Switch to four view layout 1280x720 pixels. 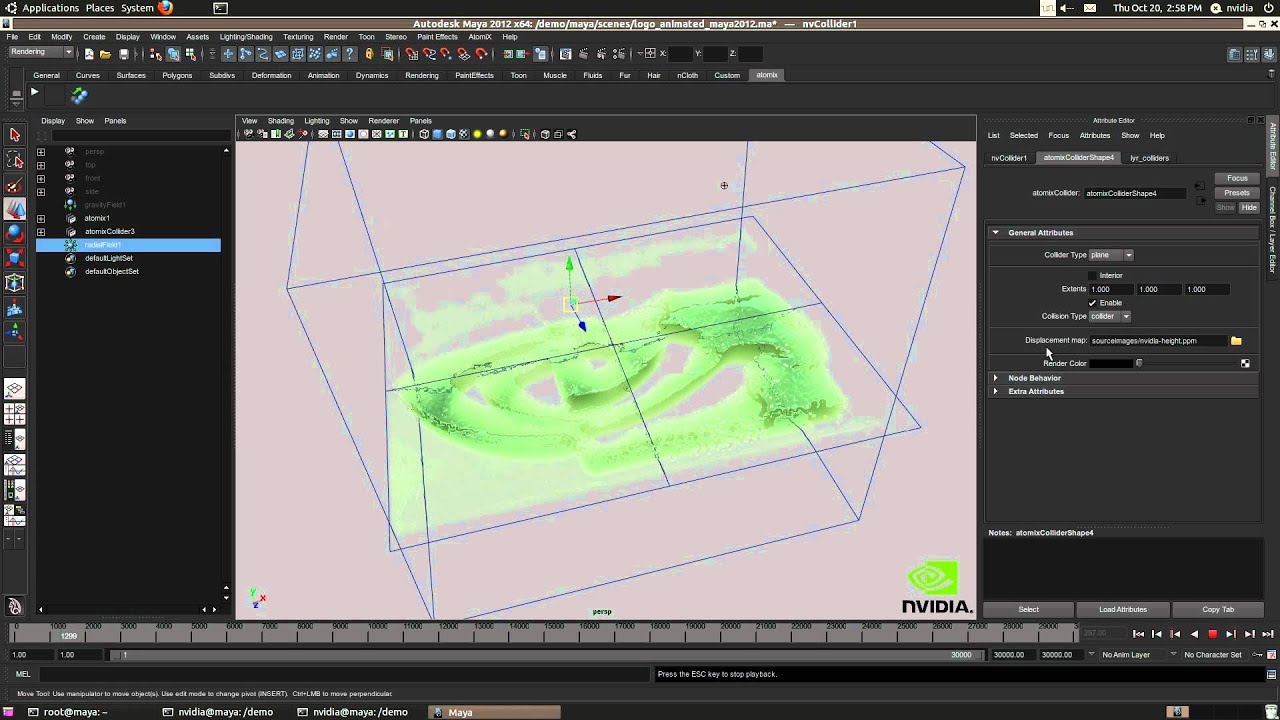click(15, 414)
